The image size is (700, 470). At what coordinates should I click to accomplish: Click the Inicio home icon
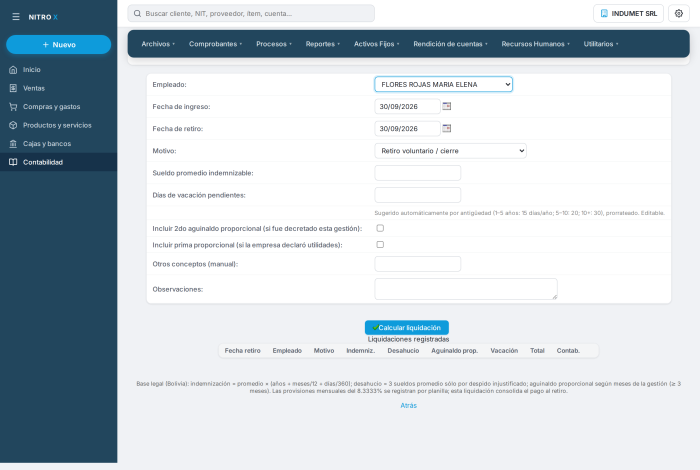[13, 70]
